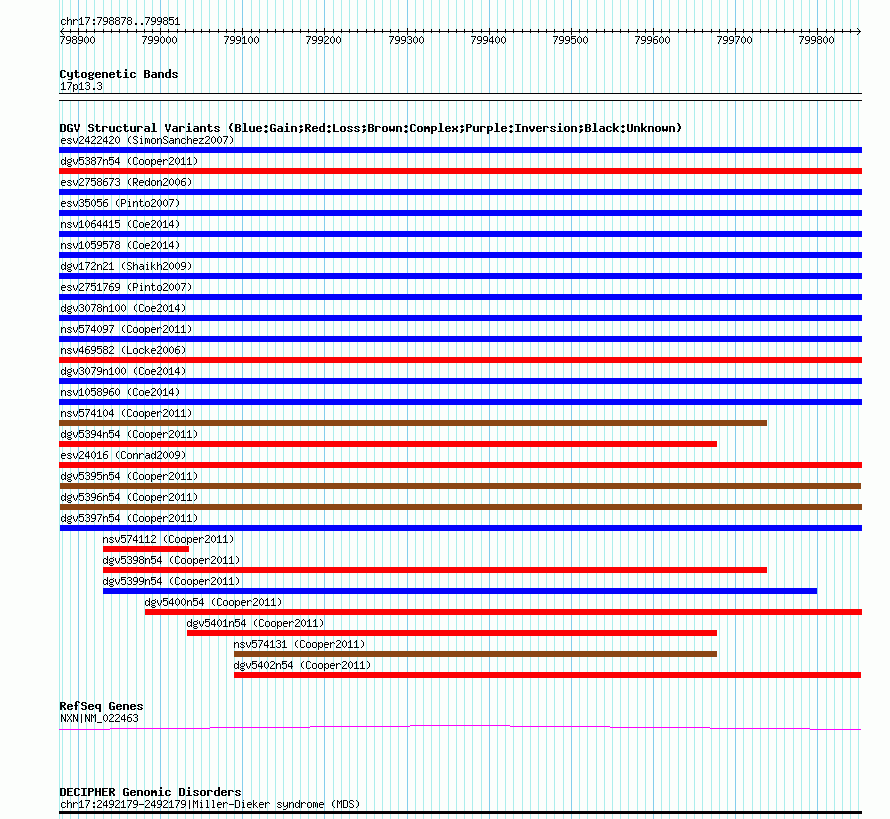
Task: Click ruler position 799800
Action: pyautogui.click(x=817, y=40)
